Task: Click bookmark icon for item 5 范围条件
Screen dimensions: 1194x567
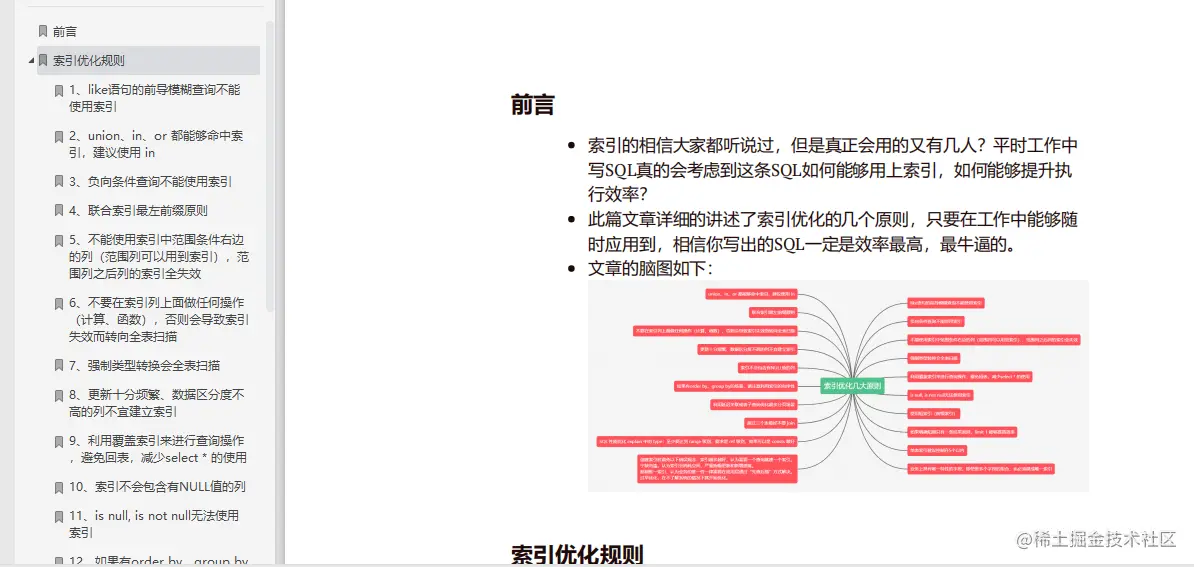Action: [x=59, y=240]
